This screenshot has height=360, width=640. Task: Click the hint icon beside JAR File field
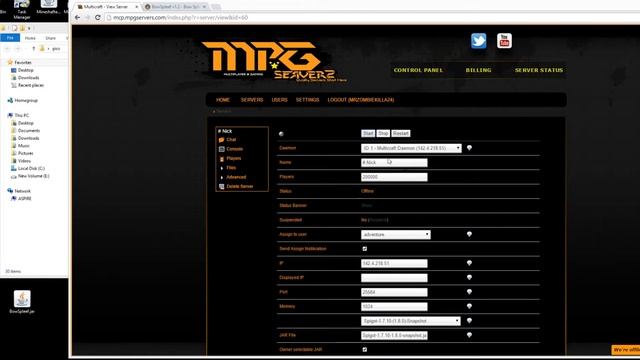(x=469, y=335)
